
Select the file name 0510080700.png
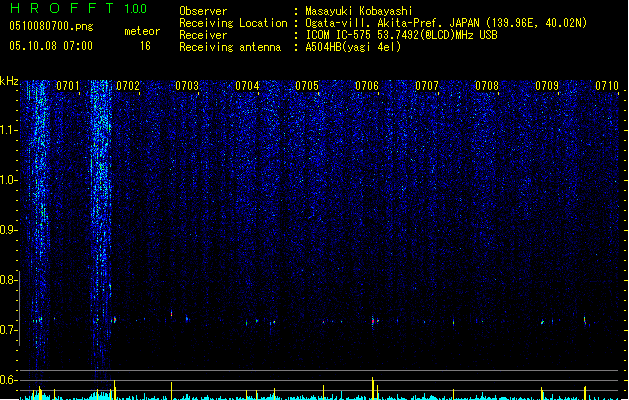click(51, 26)
